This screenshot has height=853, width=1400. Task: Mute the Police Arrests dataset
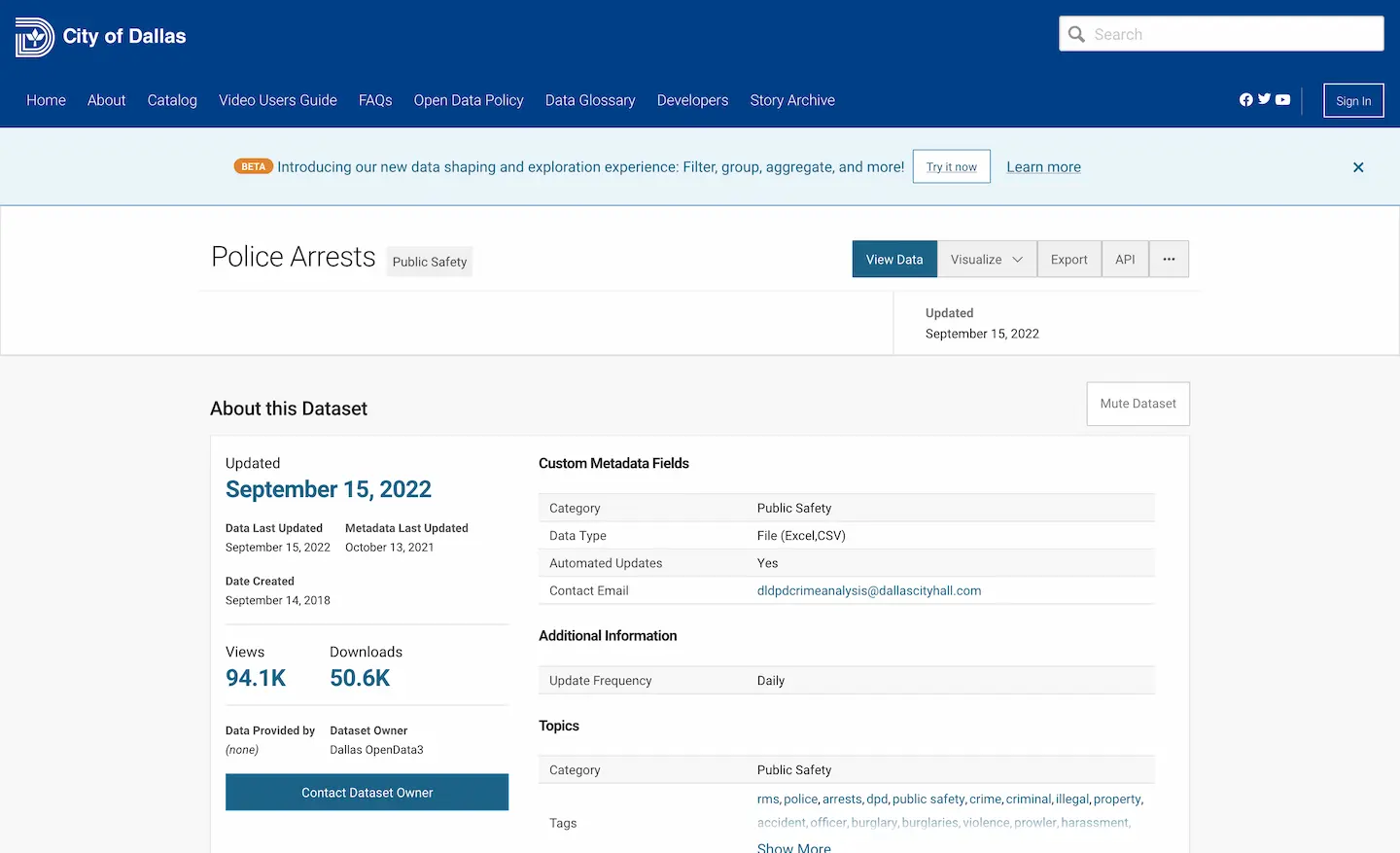[1137, 404]
